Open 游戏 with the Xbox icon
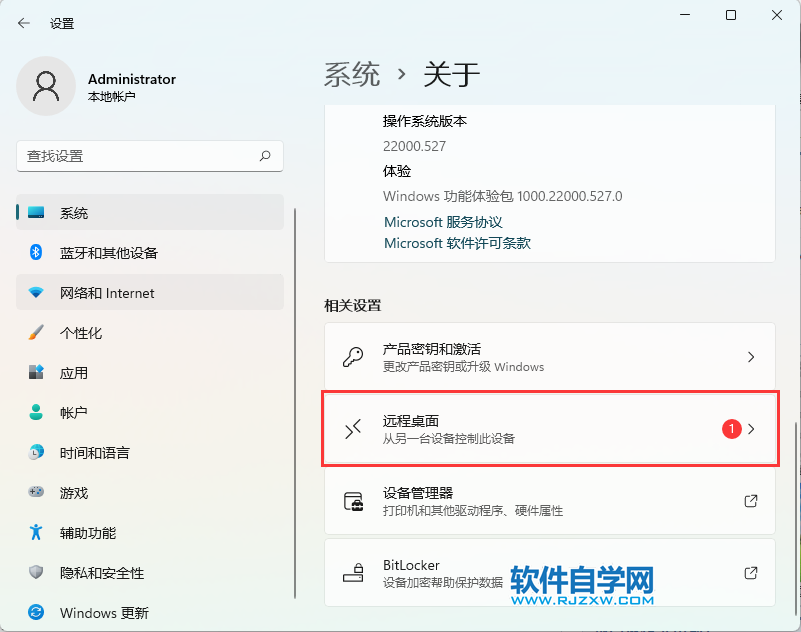The image size is (801, 632). click(35, 493)
